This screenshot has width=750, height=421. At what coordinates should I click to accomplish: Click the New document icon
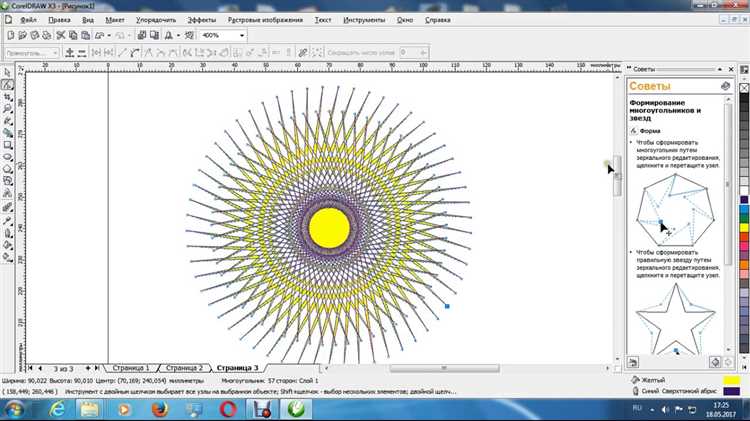(9, 35)
